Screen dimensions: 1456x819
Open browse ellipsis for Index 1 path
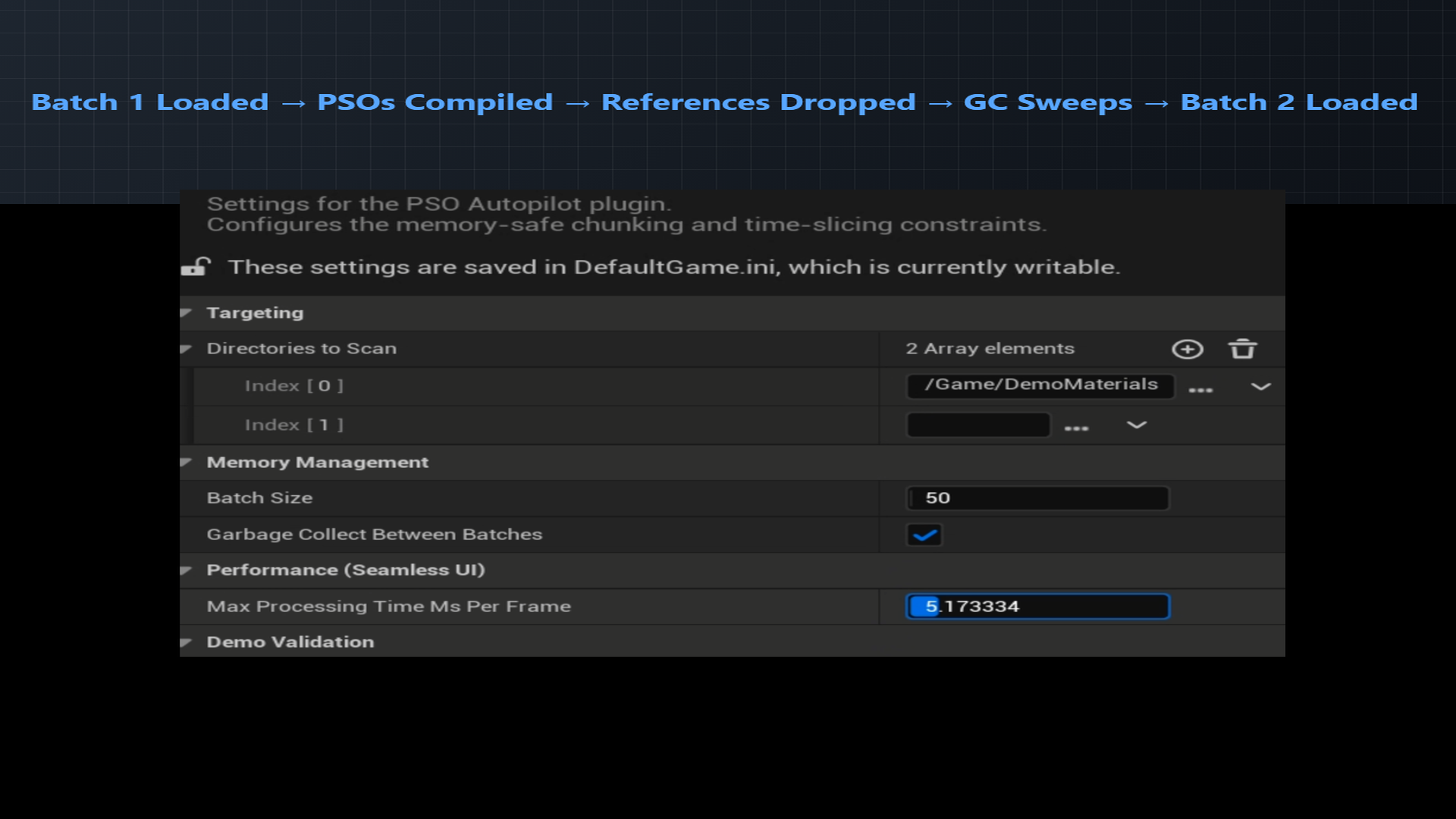[1076, 428]
